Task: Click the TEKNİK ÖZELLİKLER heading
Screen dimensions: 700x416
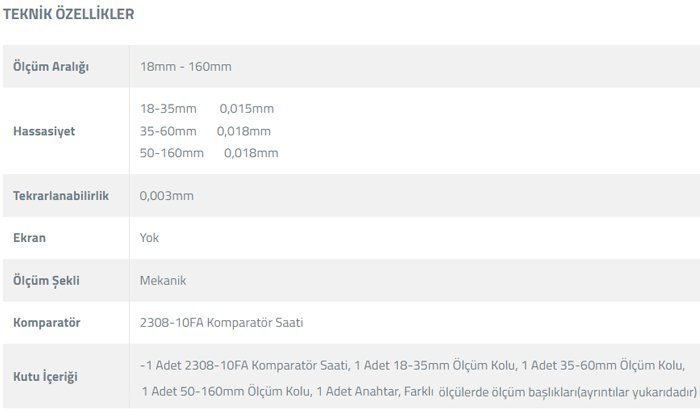Action: (69, 14)
